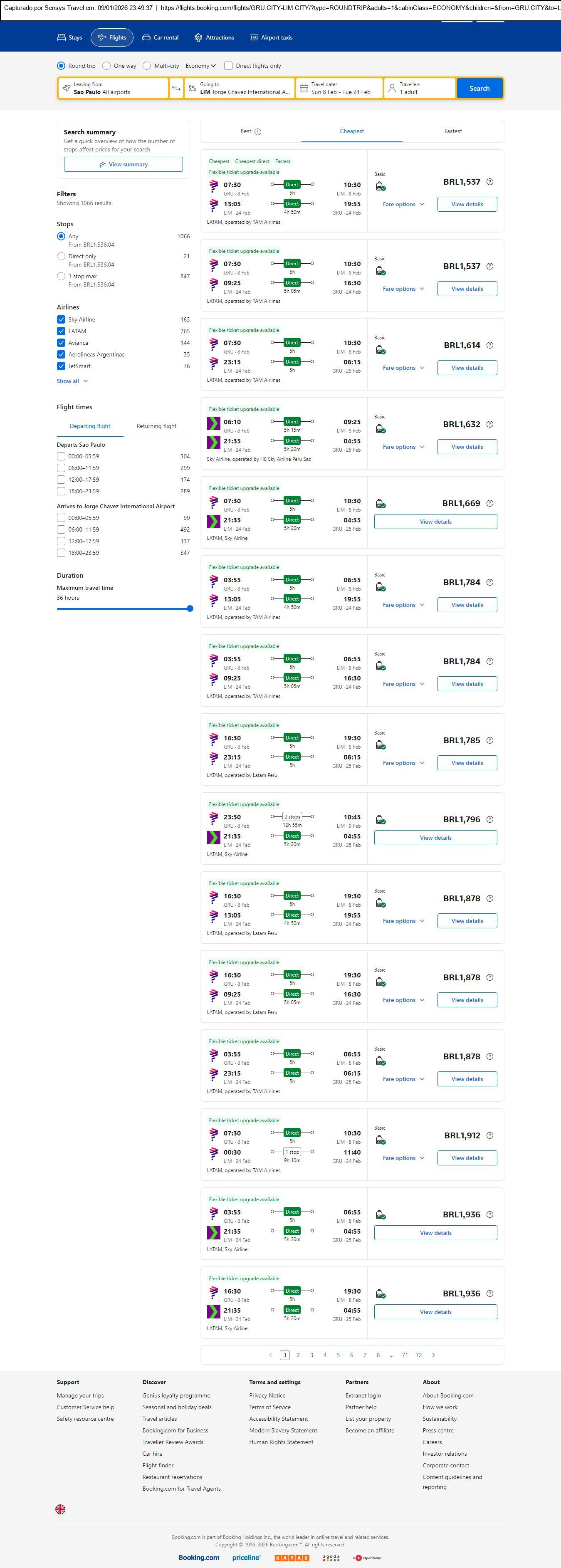Expand the airlines list with Show all
This screenshot has width=561, height=1568.
coord(72,381)
